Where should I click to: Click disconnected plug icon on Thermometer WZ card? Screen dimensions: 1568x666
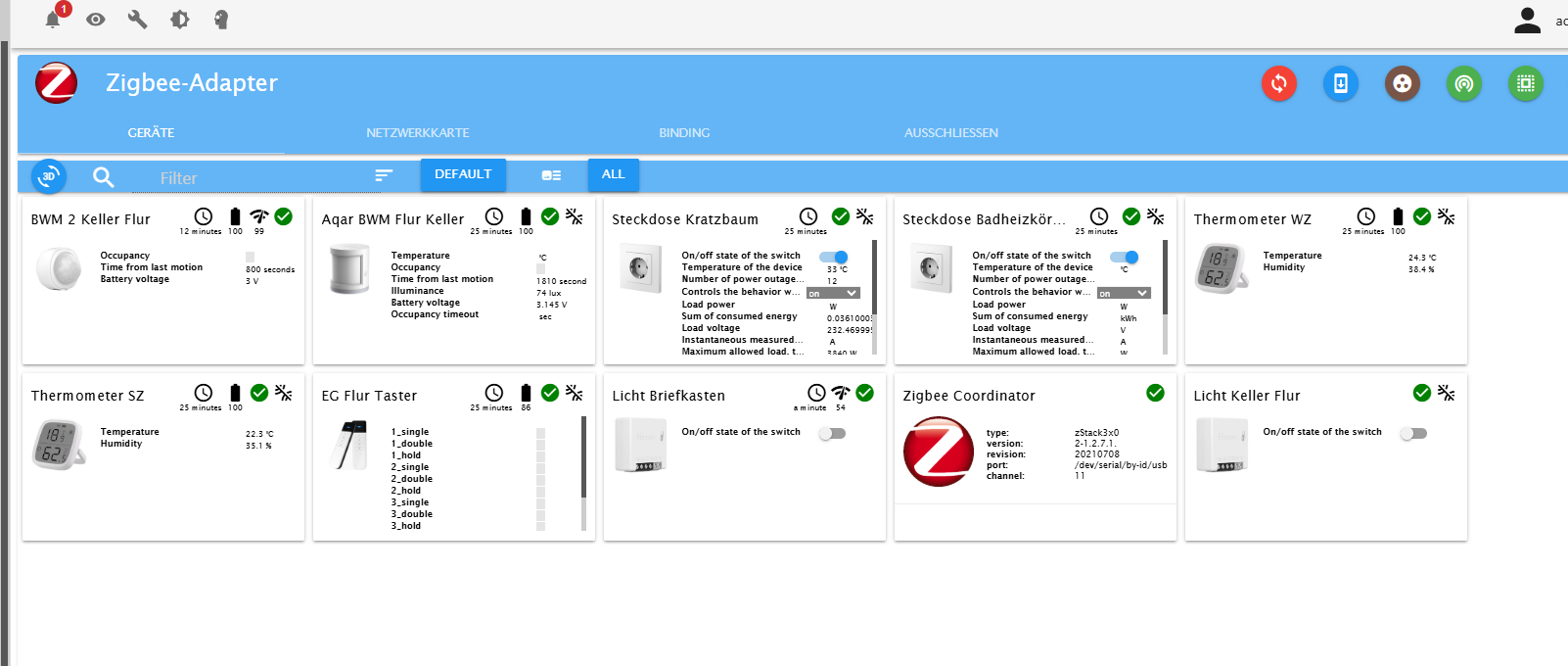click(1447, 216)
